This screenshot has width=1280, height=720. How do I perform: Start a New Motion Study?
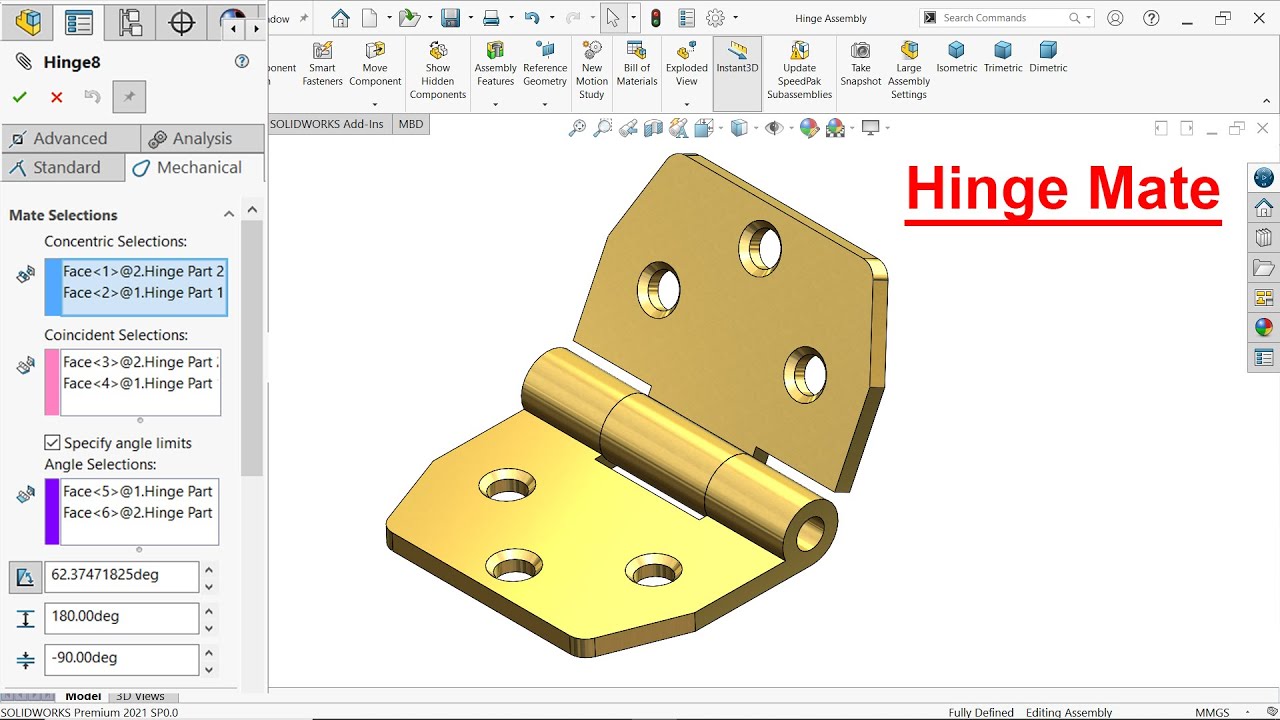[592, 70]
